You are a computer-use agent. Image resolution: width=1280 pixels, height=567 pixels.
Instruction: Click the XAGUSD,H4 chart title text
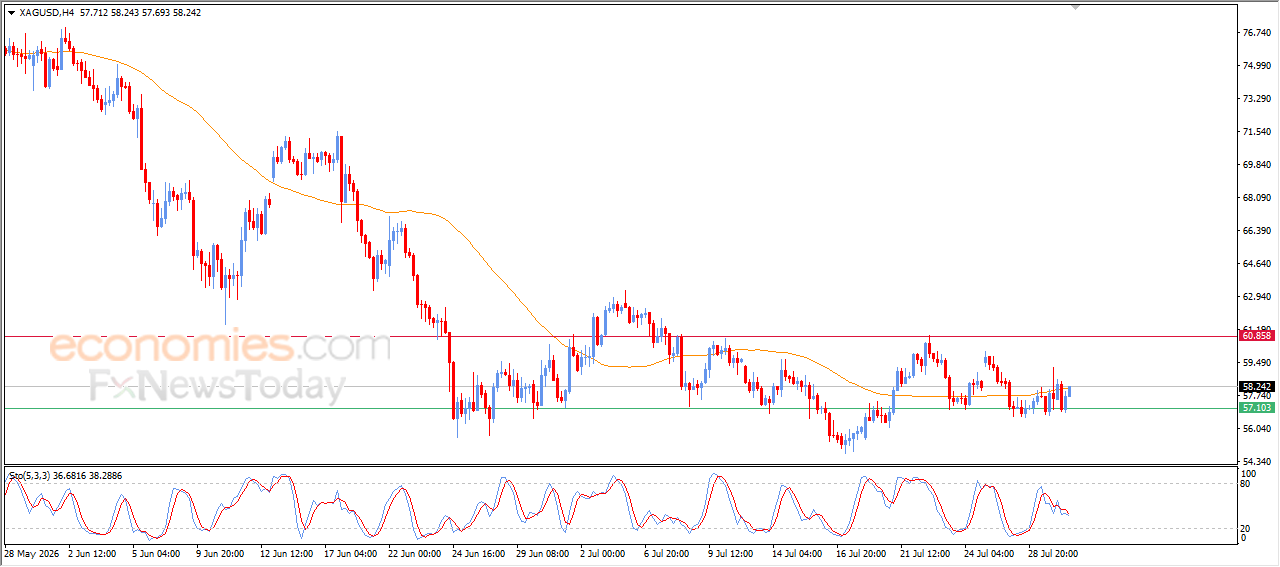(46, 13)
